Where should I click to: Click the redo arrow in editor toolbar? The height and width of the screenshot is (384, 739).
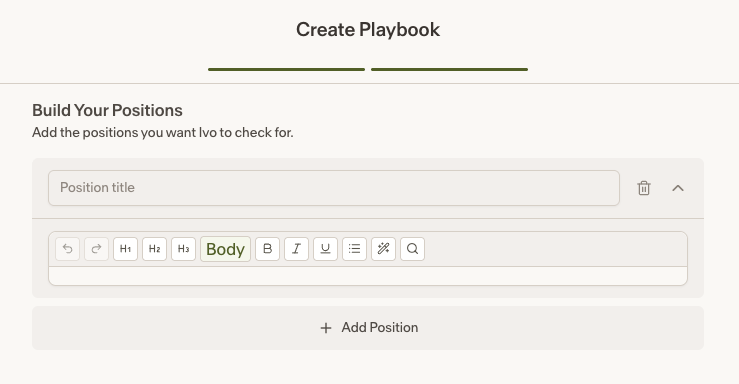pyautogui.click(x=97, y=249)
